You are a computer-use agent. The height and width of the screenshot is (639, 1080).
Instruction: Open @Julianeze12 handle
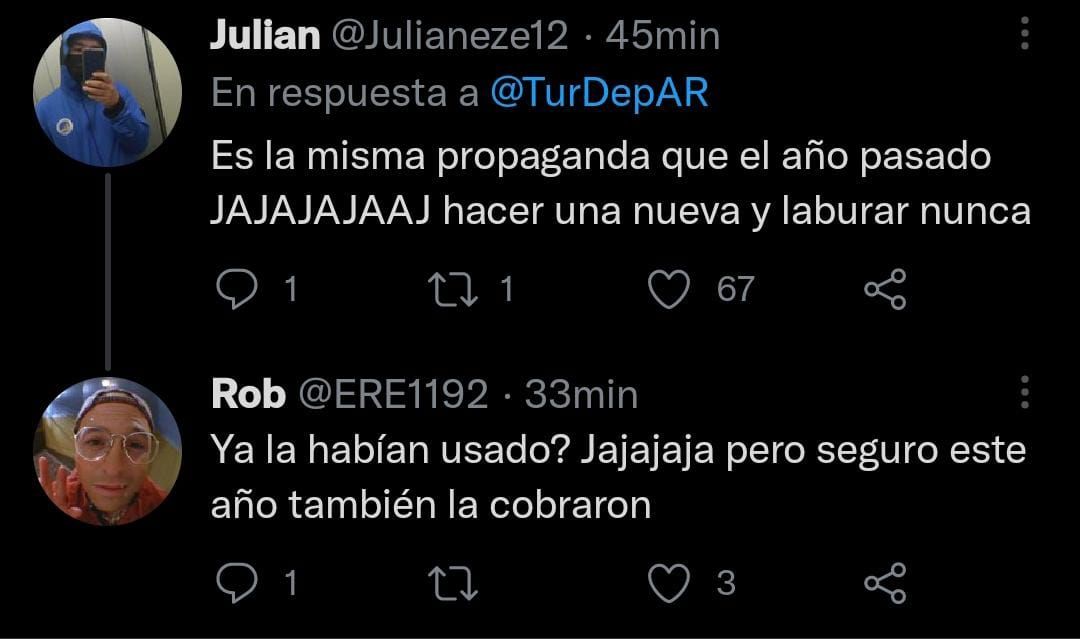[x=450, y=35]
